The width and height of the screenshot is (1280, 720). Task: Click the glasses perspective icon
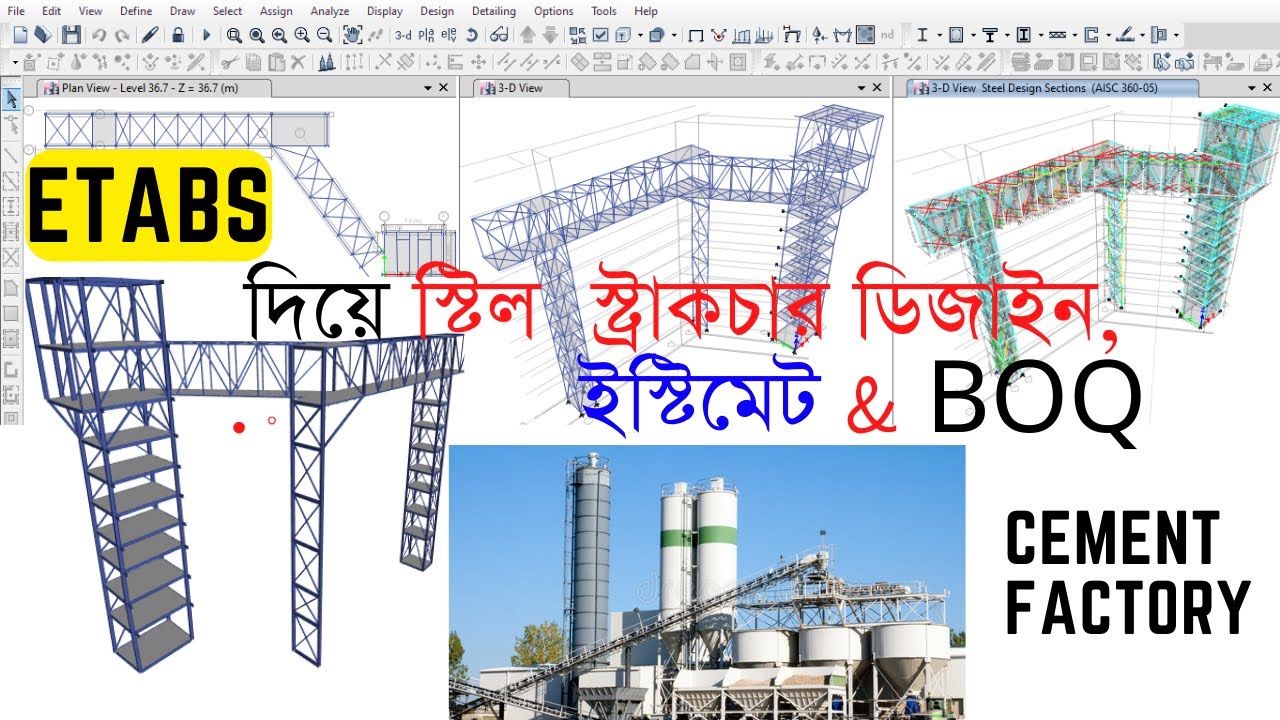pyautogui.click(x=498, y=35)
